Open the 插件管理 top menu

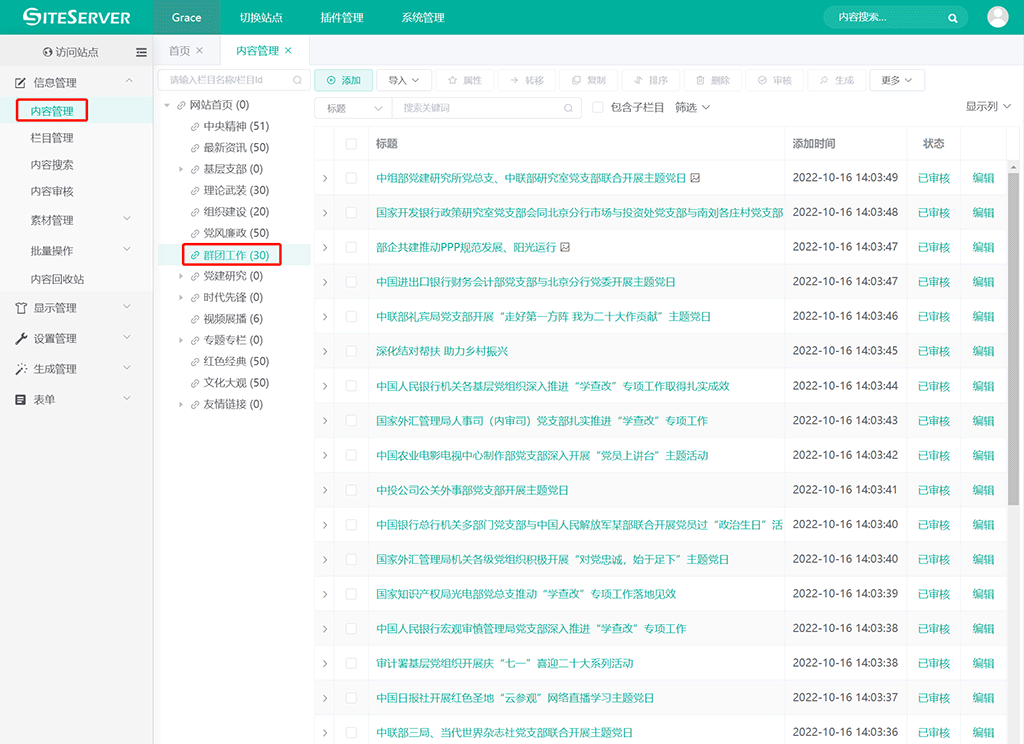[x=343, y=18]
